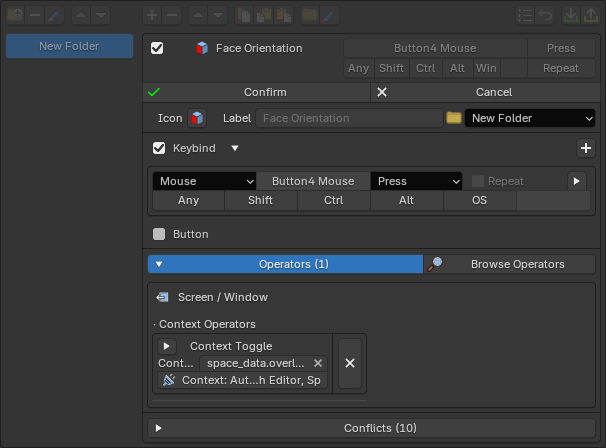This screenshot has height=448, width=606.
Task: Click Button4 Mouse in the header summary row
Action: 435,48
